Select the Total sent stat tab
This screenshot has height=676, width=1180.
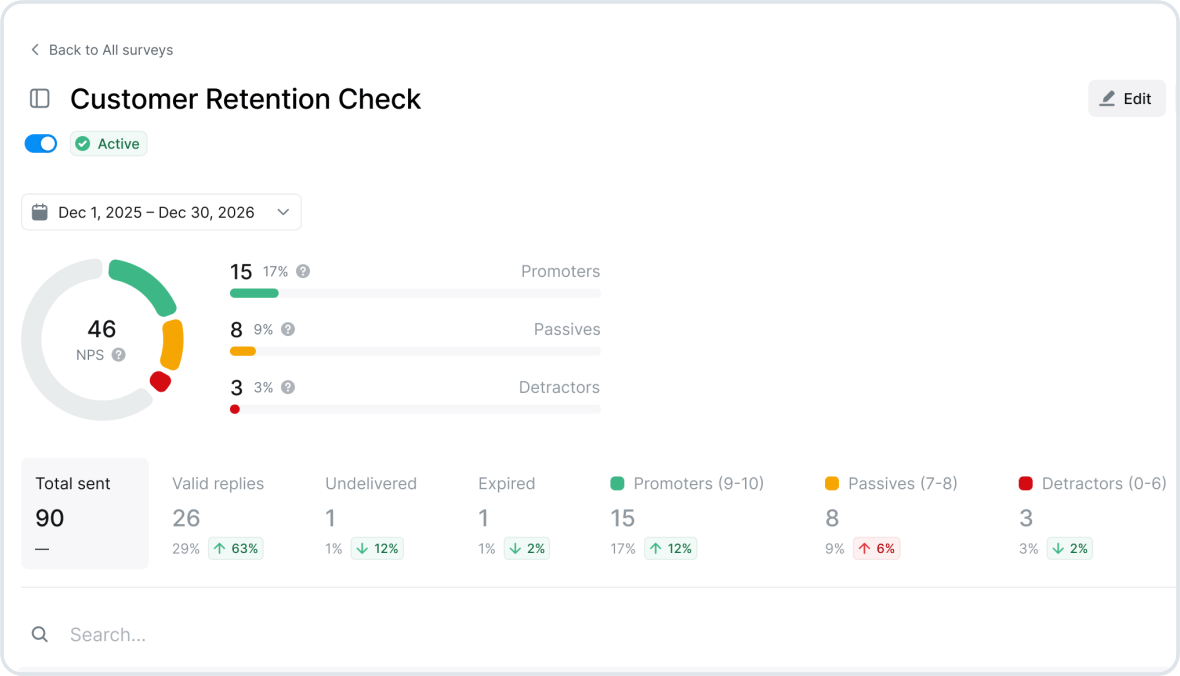coord(84,513)
